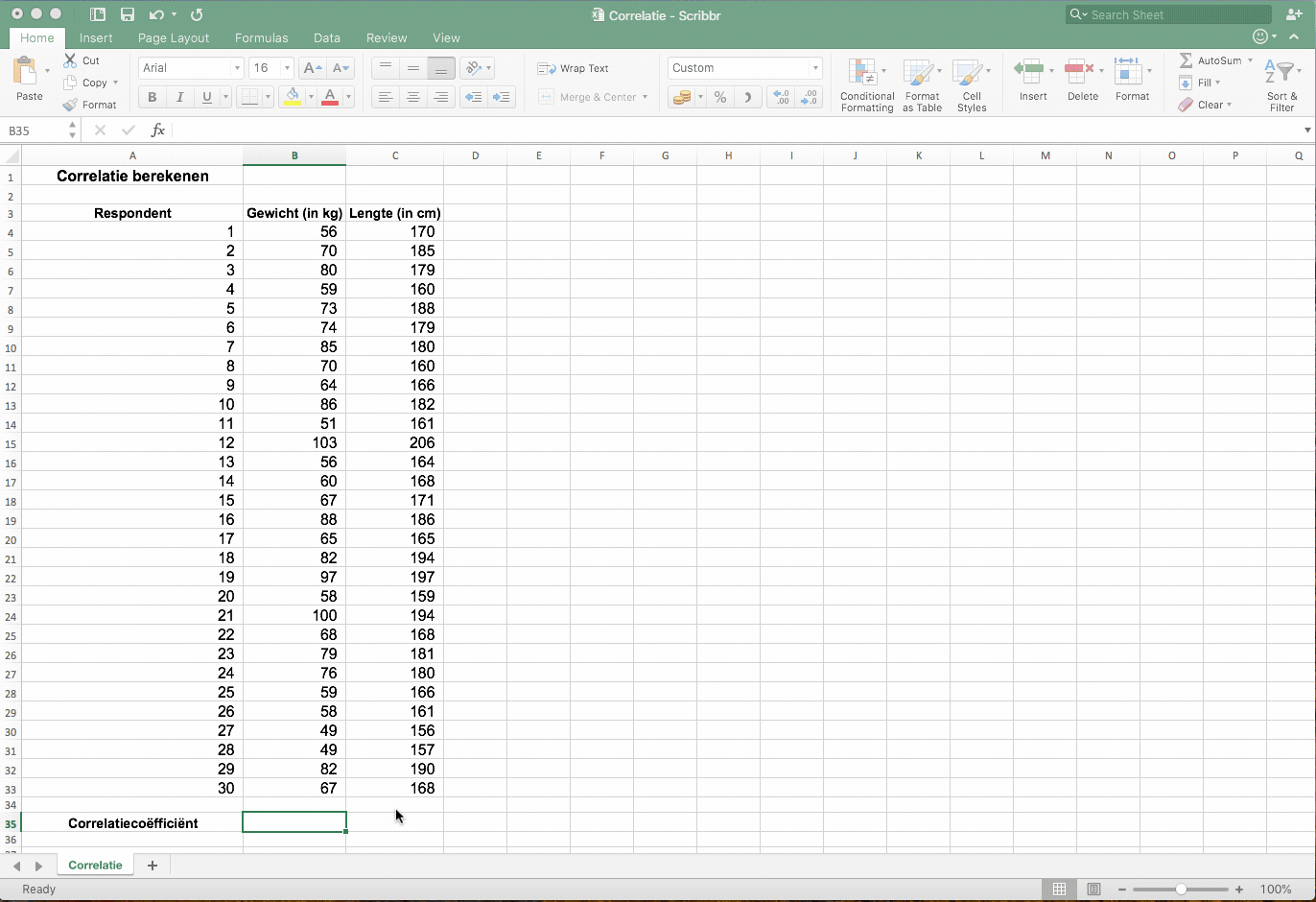
Task: Open the fill color dropdown arrow
Action: [x=311, y=97]
